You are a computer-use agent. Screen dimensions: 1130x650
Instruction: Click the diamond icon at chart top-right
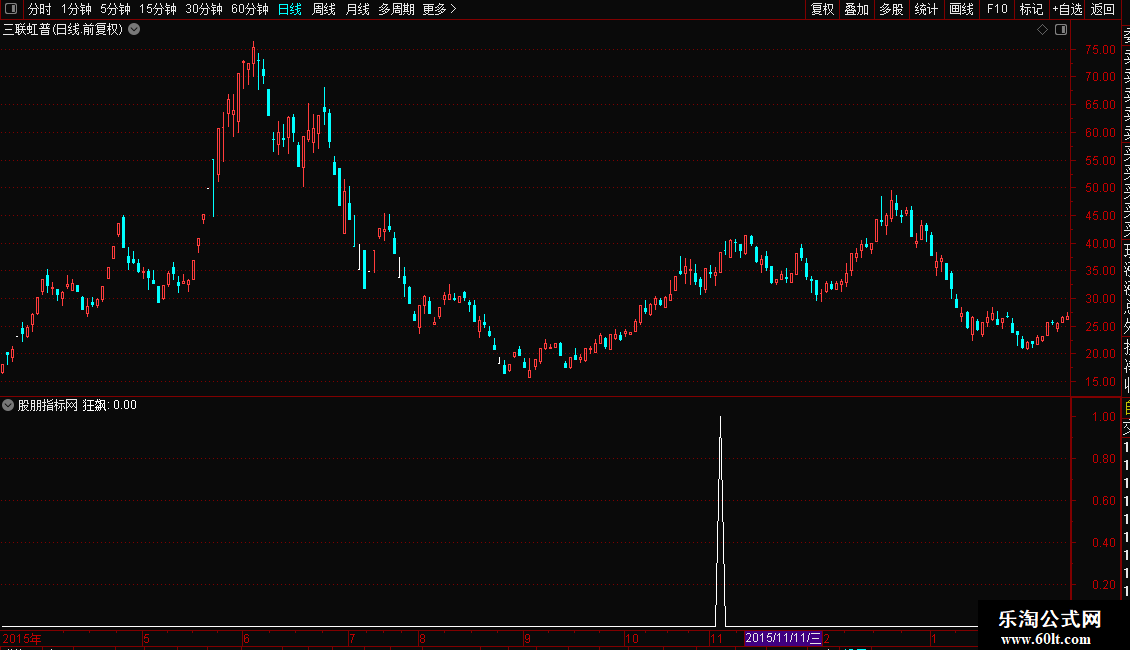point(1042,30)
